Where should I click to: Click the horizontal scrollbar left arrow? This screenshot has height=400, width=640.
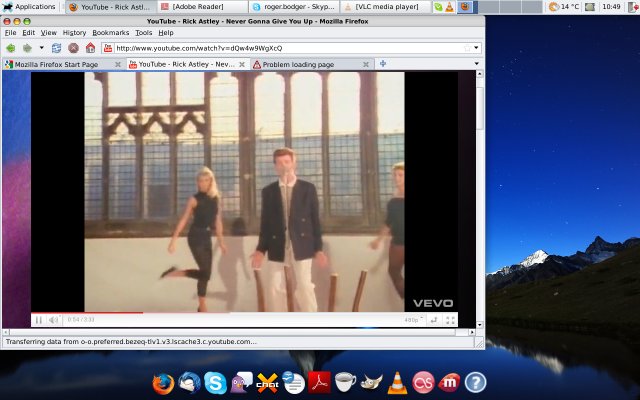pos(6,332)
